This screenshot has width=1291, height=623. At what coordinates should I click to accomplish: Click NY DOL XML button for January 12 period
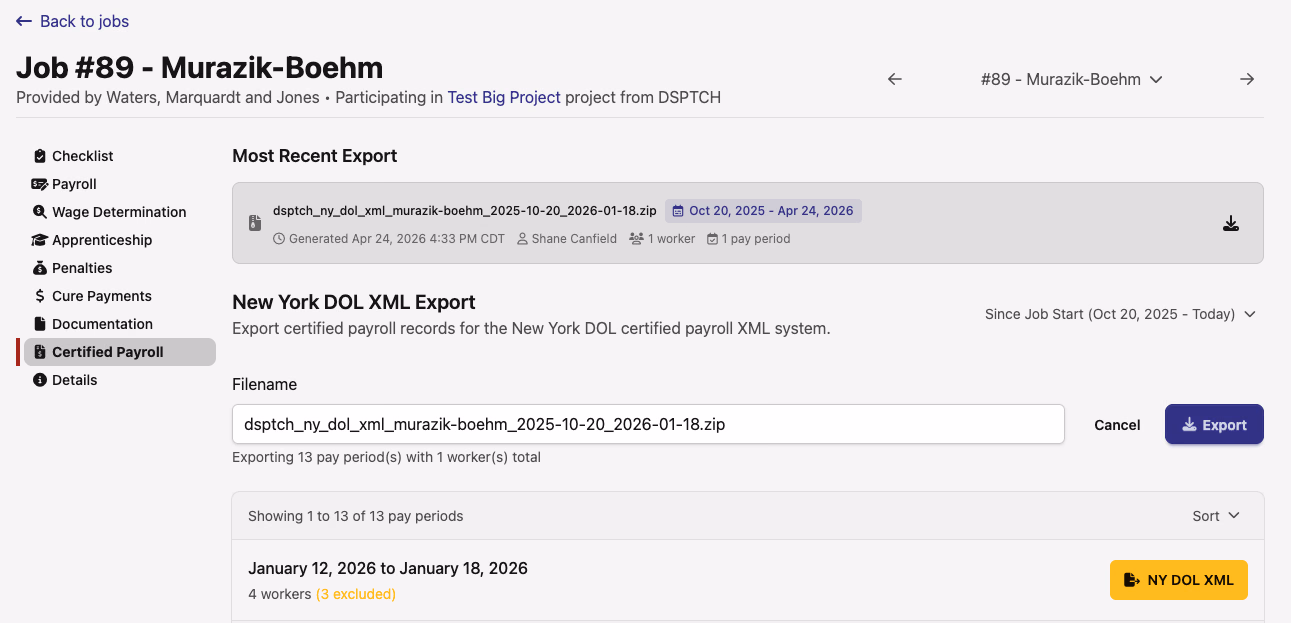1179,580
